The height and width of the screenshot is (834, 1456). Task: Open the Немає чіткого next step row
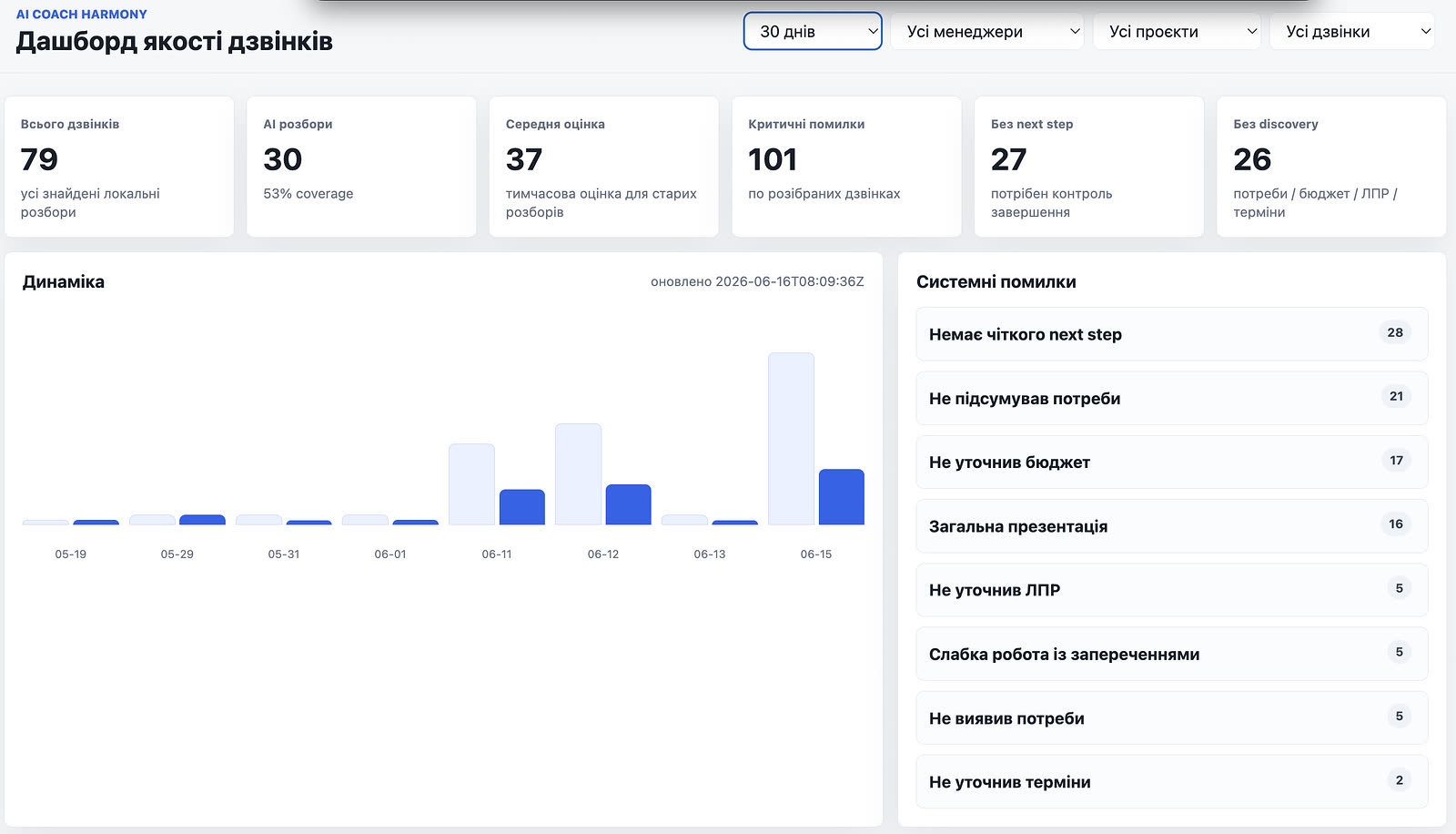1172,334
